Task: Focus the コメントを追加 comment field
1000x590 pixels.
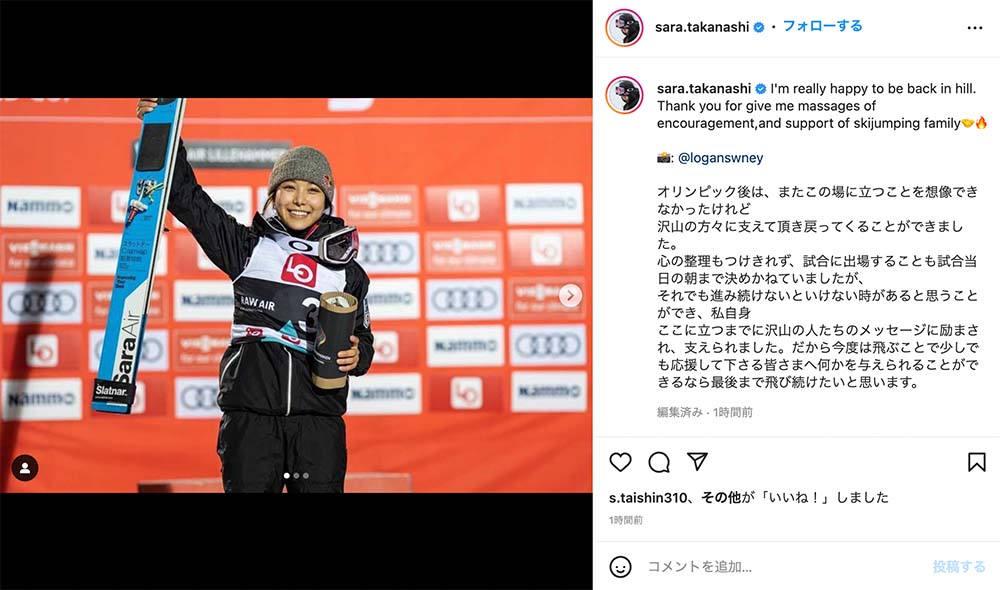Action: [x=784, y=566]
